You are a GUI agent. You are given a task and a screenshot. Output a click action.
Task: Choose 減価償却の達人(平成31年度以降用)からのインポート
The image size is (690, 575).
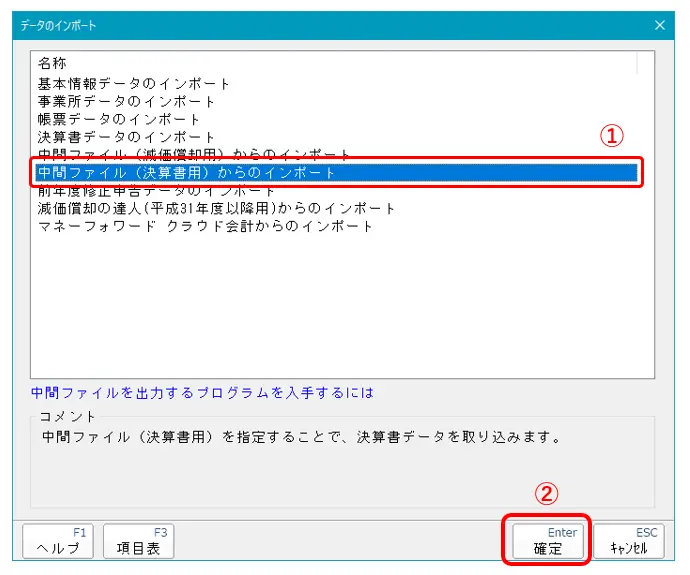coord(217,208)
